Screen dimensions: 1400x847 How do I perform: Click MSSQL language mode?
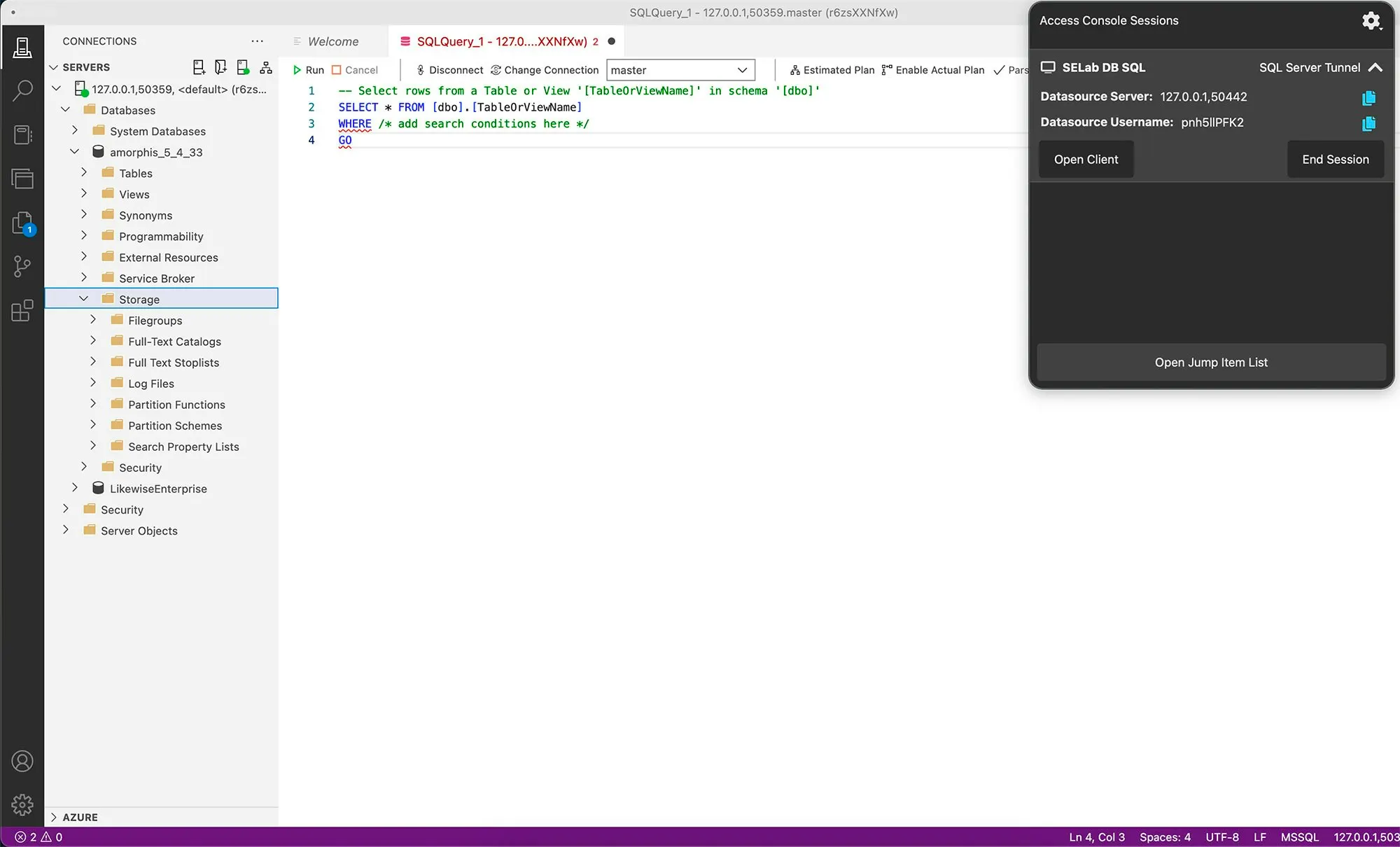pos(1300,837)
